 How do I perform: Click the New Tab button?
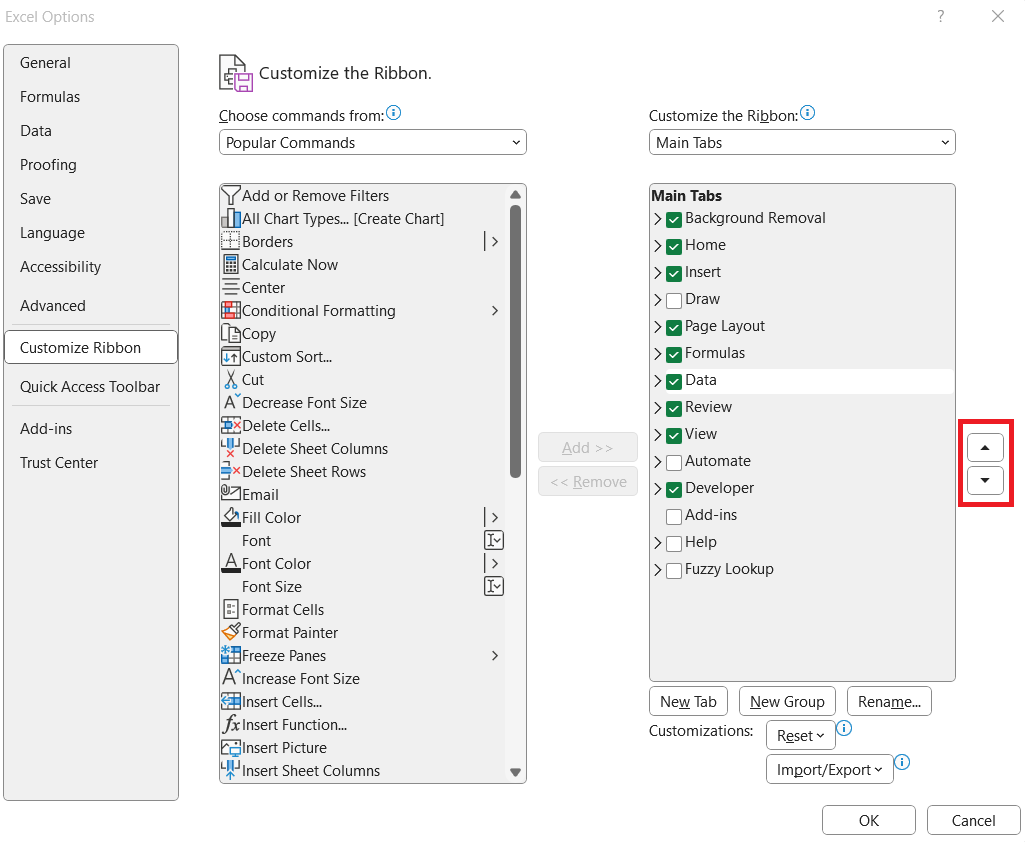click(x=688, y=701)
